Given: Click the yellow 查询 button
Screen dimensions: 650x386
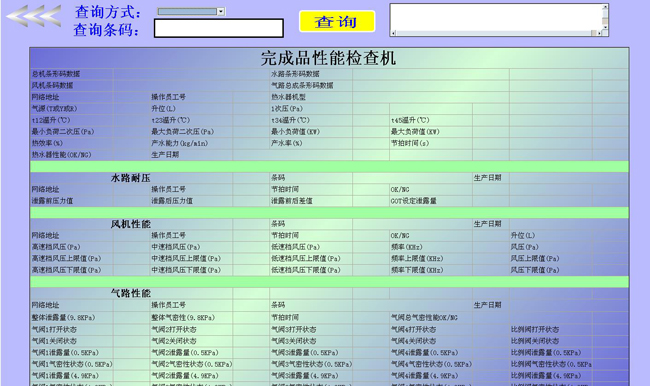Looking at the screenshot, I should 337,21.
